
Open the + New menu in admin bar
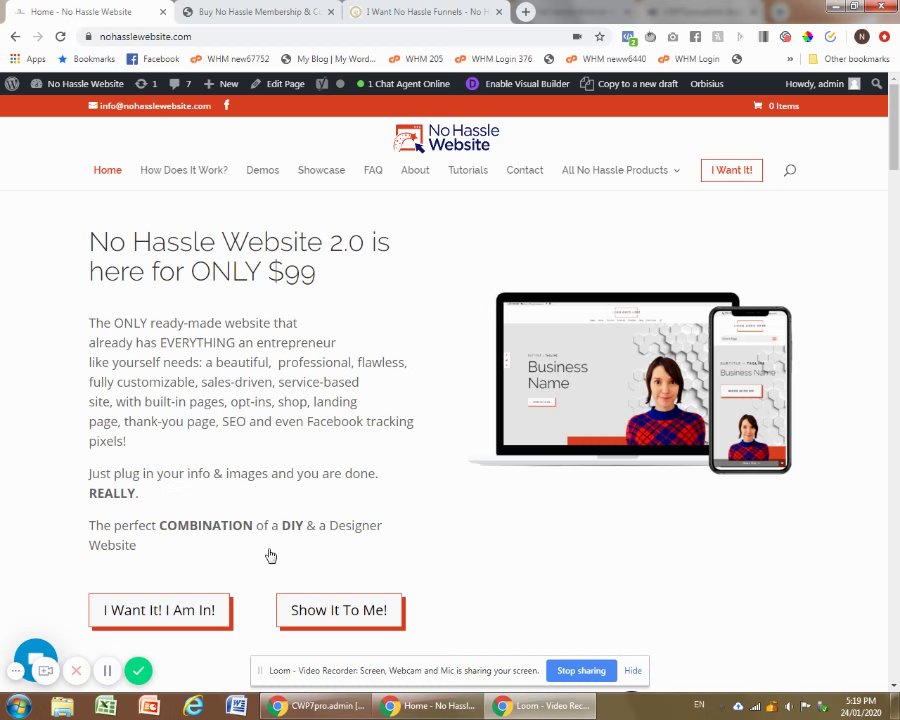click(221, 84)
